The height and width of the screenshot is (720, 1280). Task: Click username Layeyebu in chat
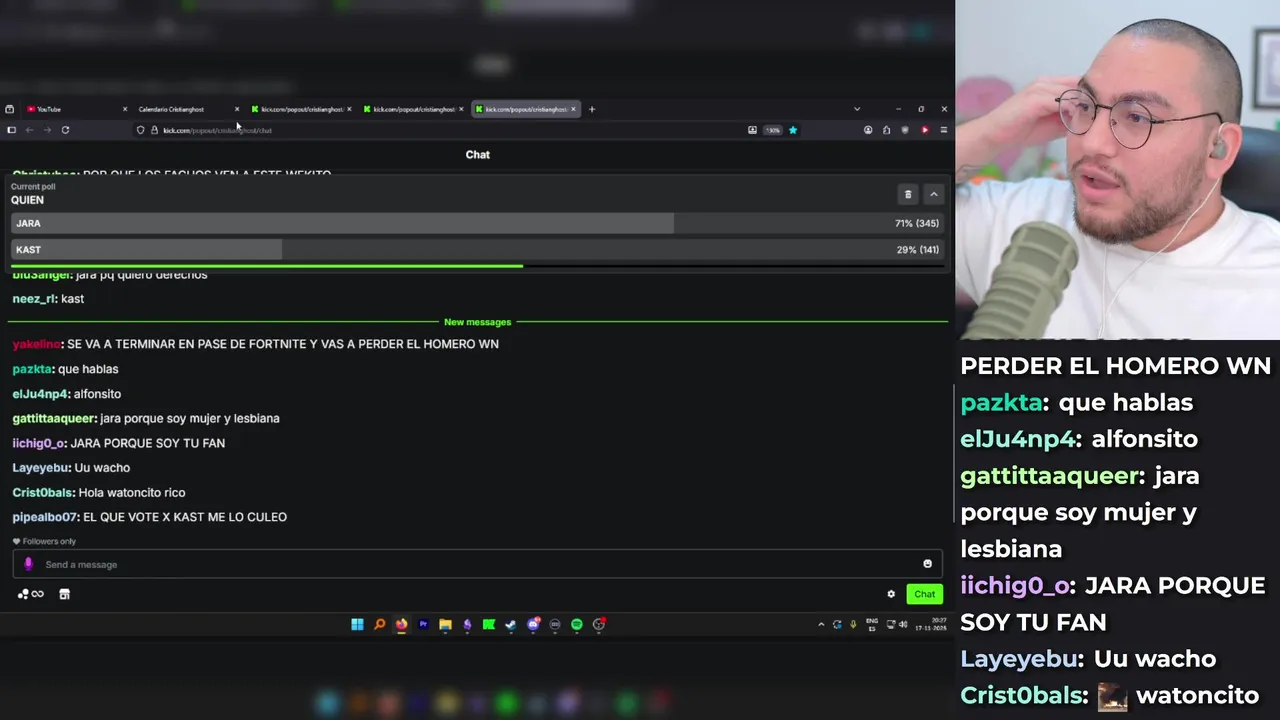click(x=41, y=467)
